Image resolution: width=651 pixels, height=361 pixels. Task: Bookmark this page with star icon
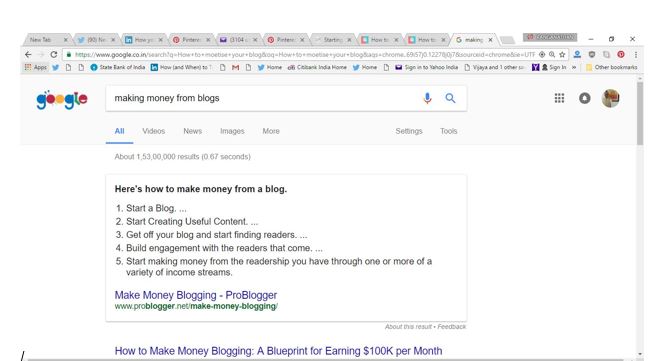coord(562,54)
